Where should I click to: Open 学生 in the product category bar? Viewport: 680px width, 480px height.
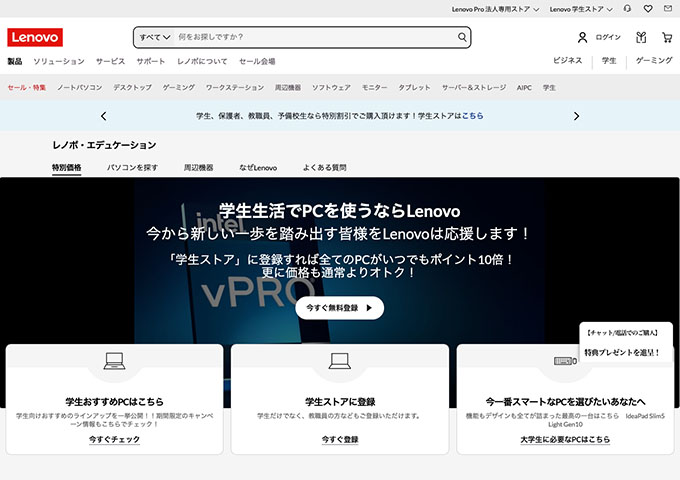(549, 88)
